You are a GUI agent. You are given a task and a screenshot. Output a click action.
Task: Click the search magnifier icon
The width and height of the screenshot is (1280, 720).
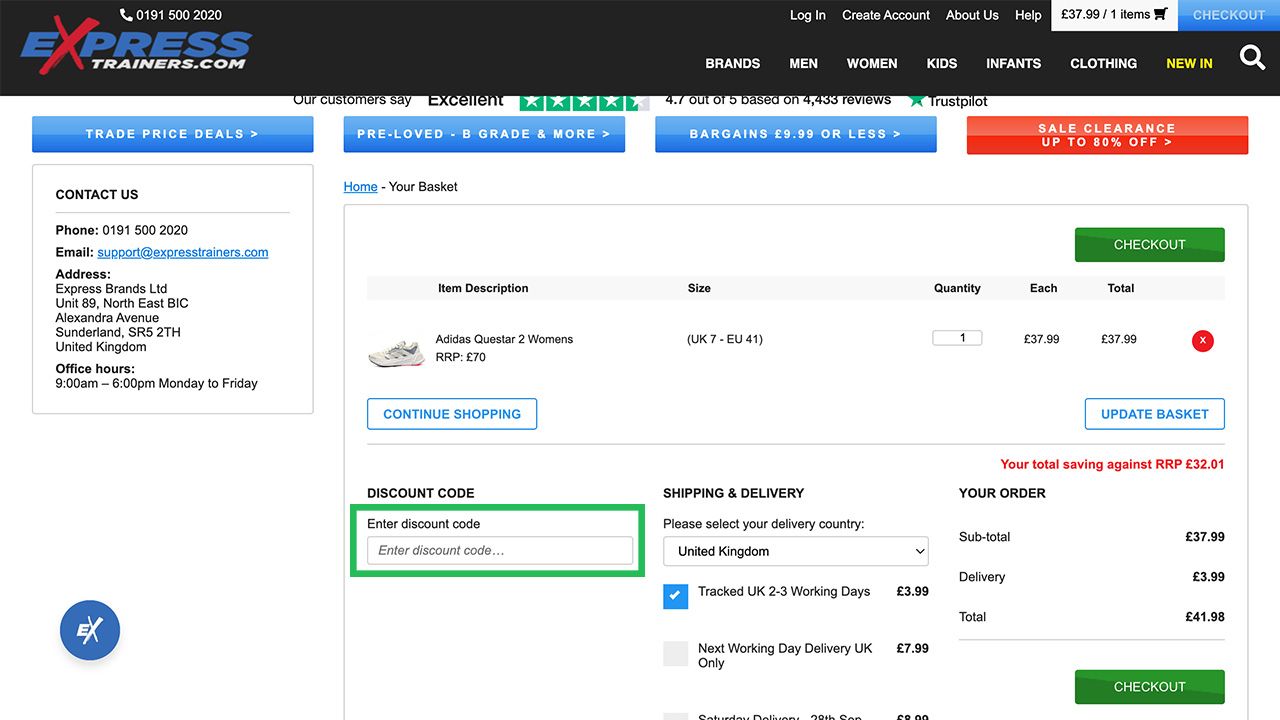coord(1252,59)
